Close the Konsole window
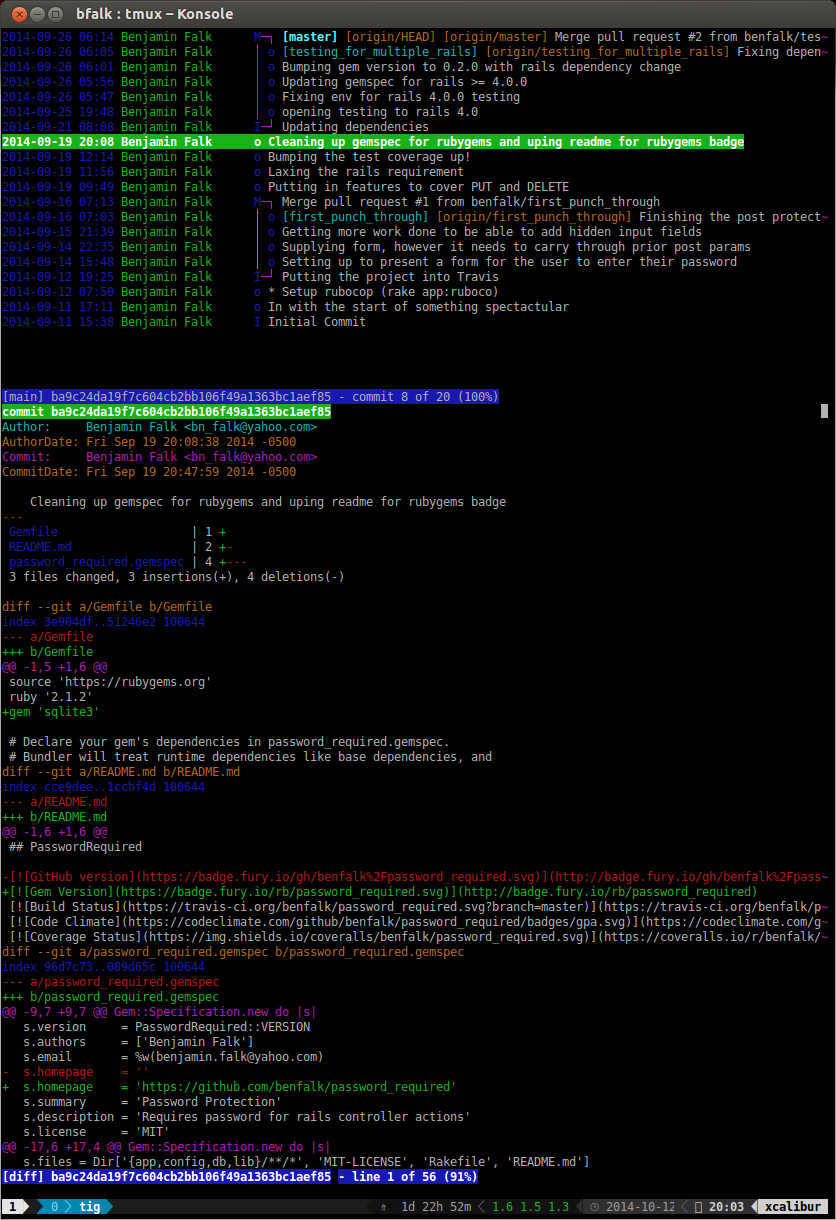The image size is (836, 1220). (15, 14)
